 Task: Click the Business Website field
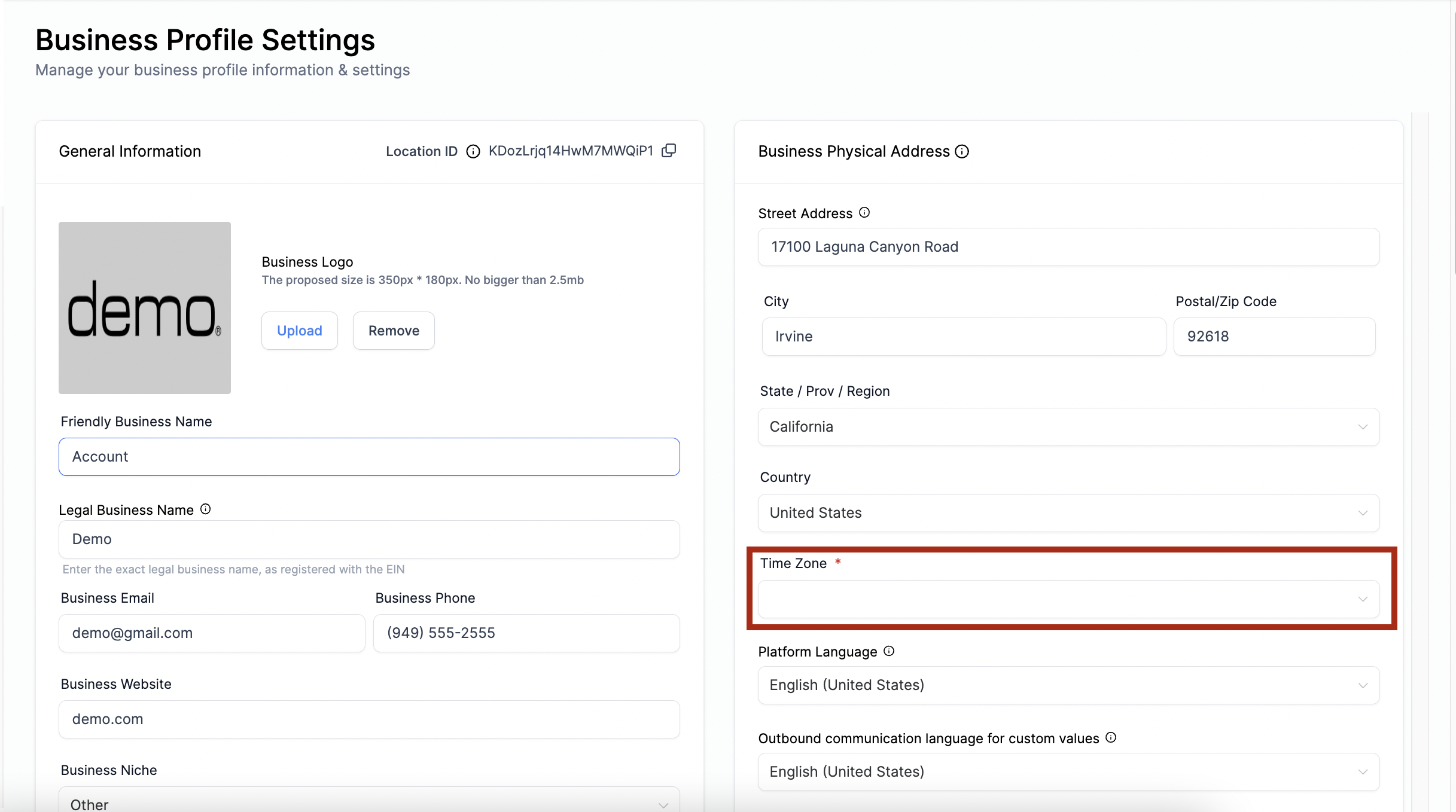click(369, 719)
